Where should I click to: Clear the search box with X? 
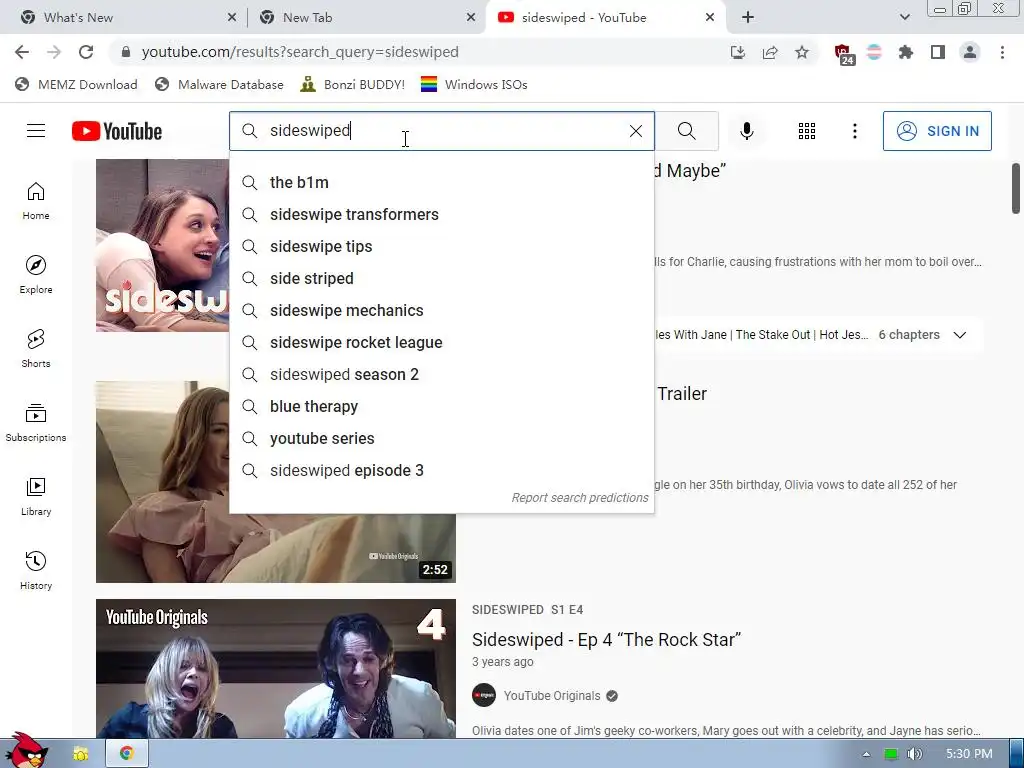coord(635,131)
